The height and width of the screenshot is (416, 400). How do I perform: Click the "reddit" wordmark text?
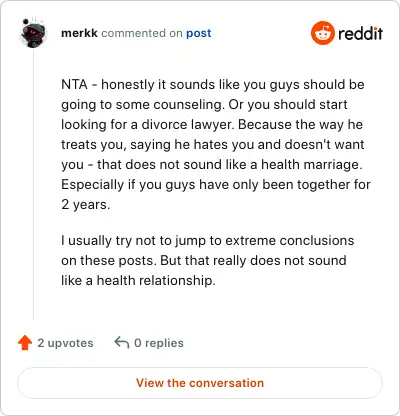[360, 33]
